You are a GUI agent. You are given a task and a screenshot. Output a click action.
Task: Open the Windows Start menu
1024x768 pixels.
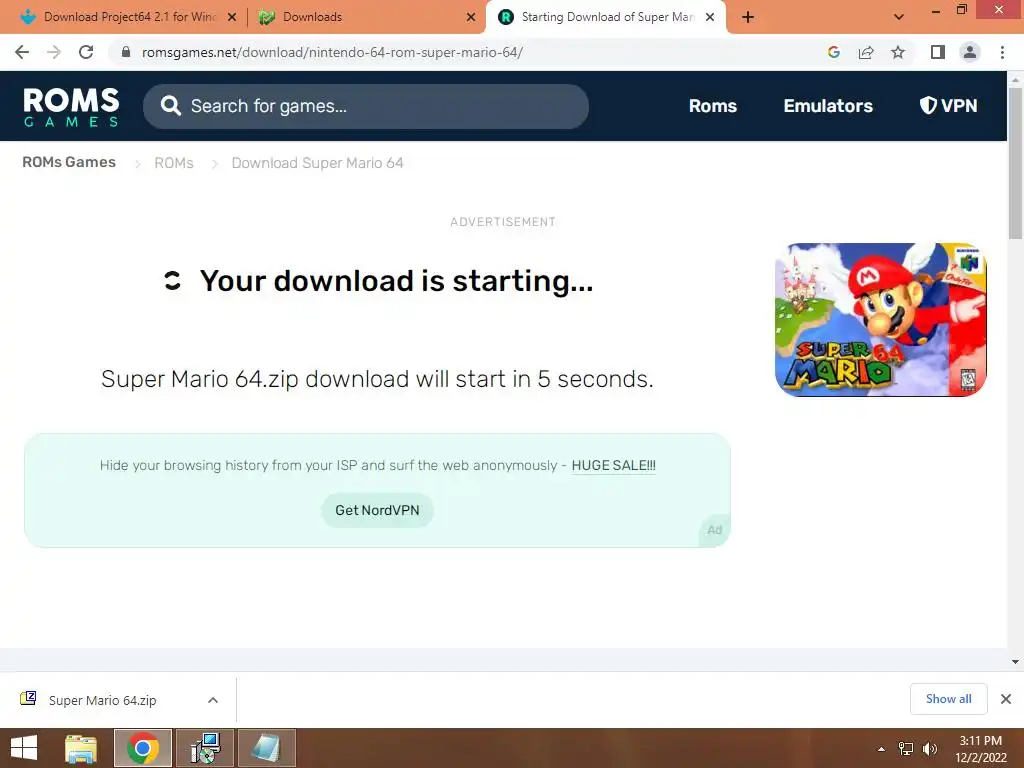pos(24,748)
